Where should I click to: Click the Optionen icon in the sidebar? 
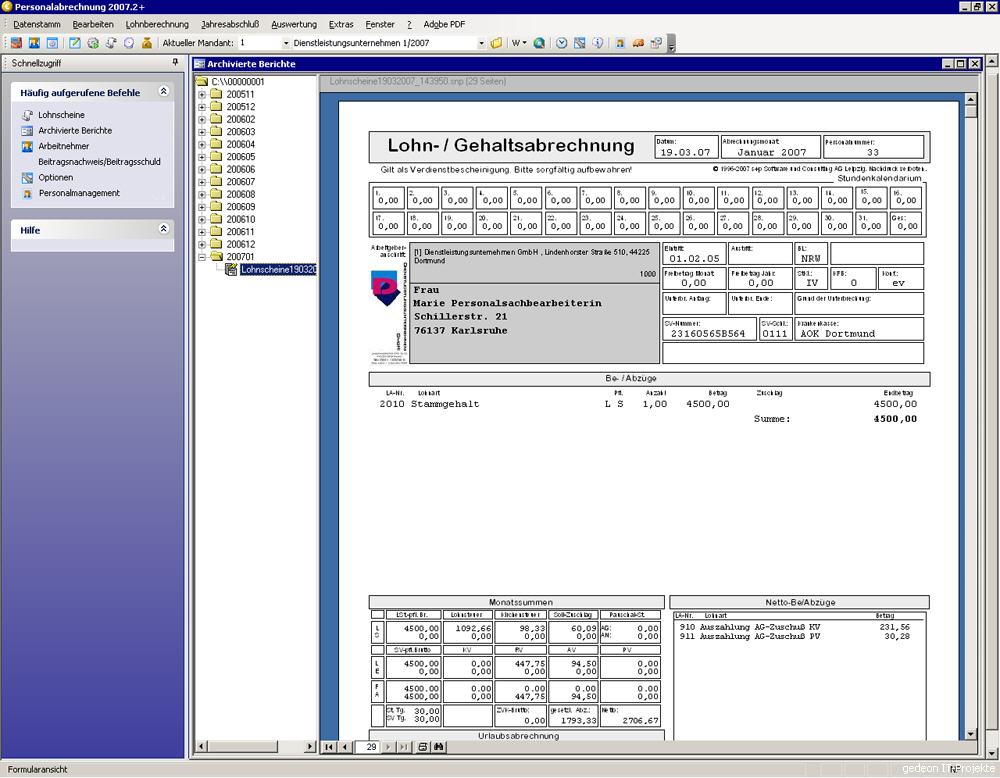(27, 177)
